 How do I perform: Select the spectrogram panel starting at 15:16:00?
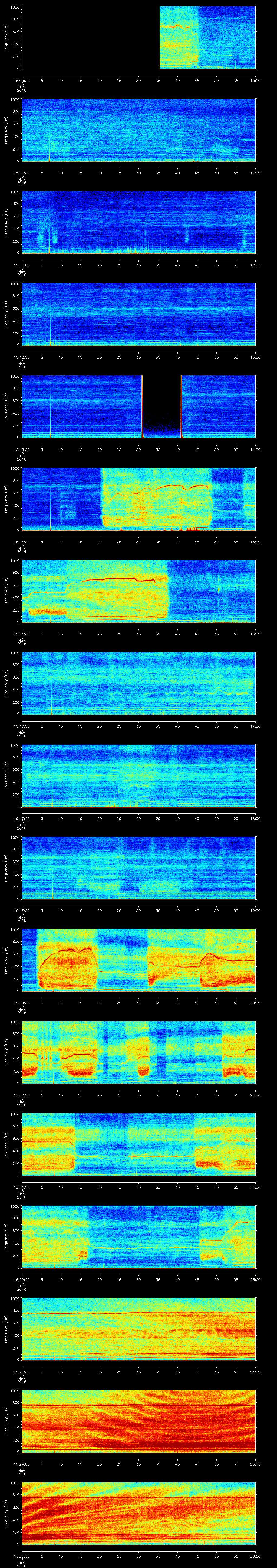tap(139, 683)
